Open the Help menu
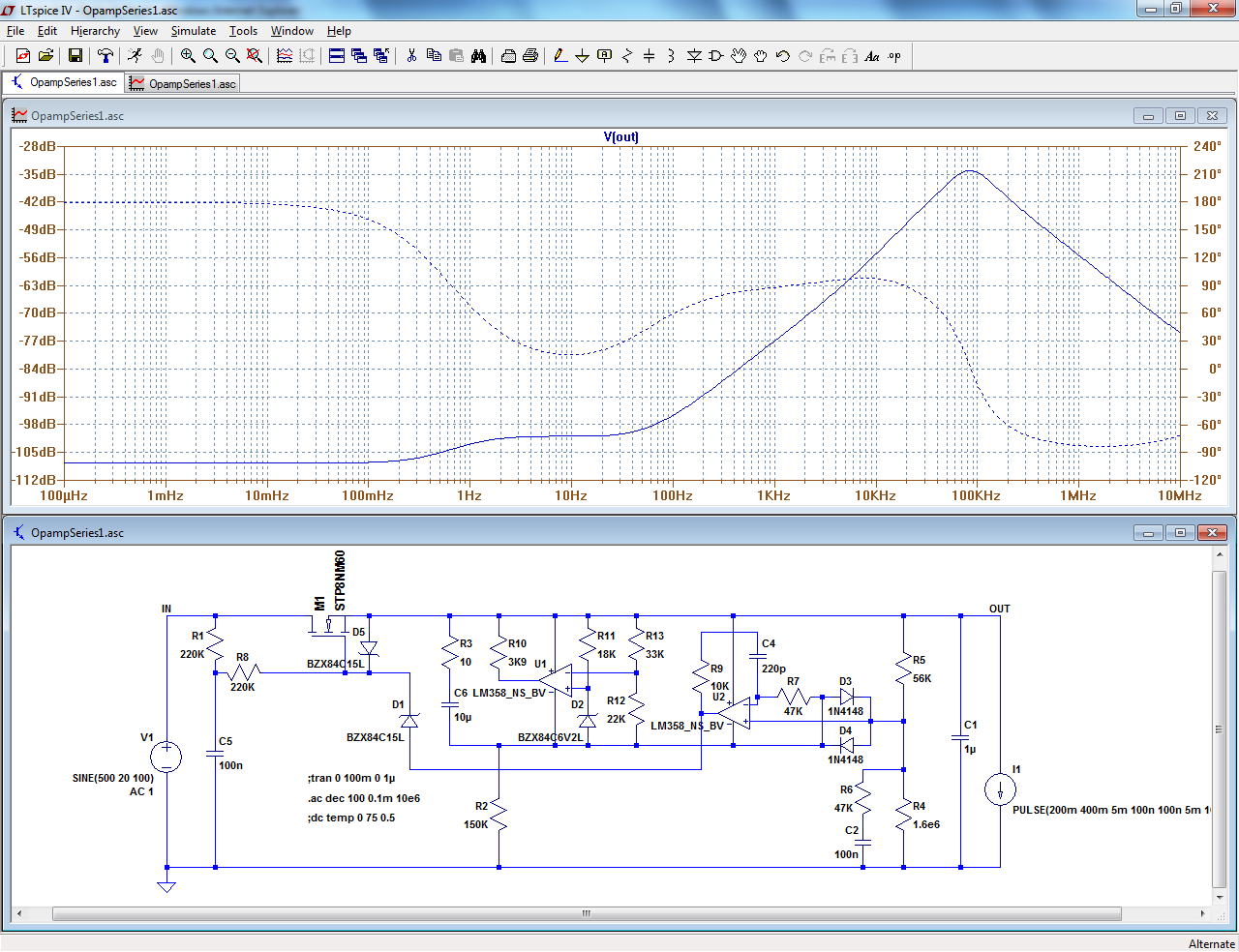The height and width of the screenshot is (952, 1239). pyautogui.click(x=339, y=31)
